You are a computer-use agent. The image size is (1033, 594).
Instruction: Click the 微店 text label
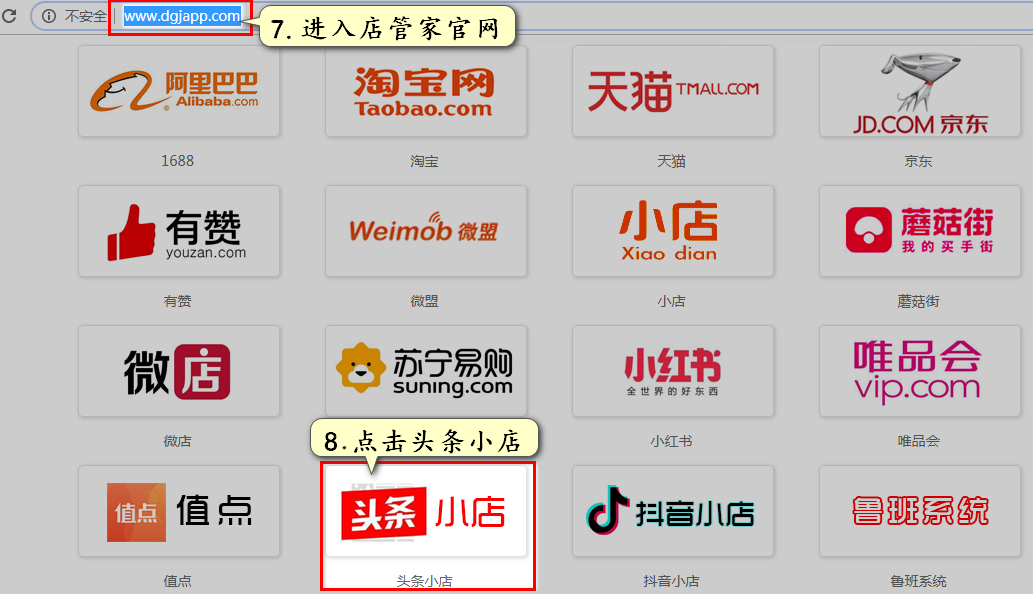[x=177, y=441]
